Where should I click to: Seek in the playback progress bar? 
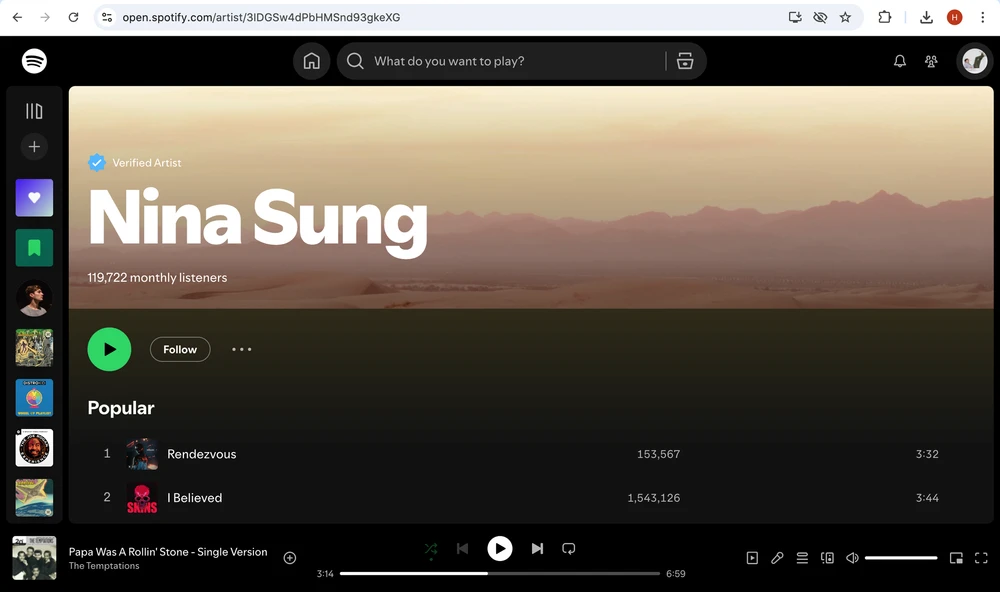[x=499, y=574]
